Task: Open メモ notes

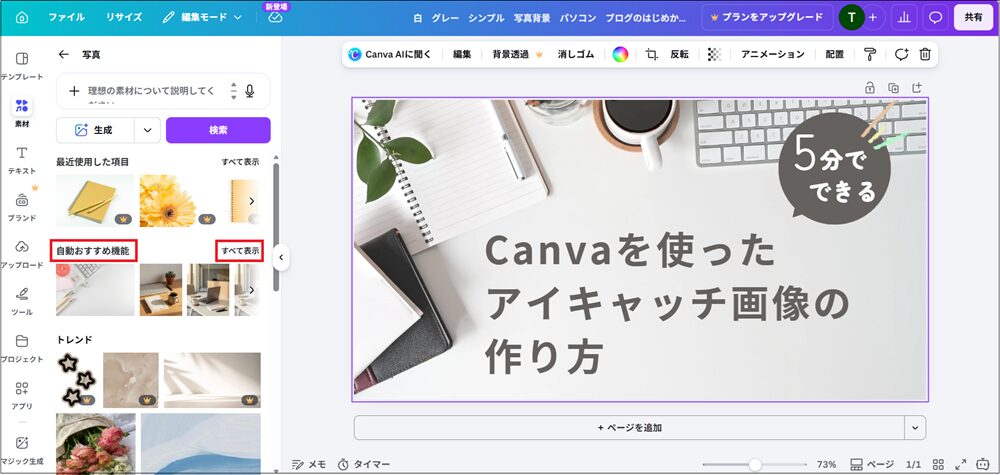Action: tap(309, 465)
